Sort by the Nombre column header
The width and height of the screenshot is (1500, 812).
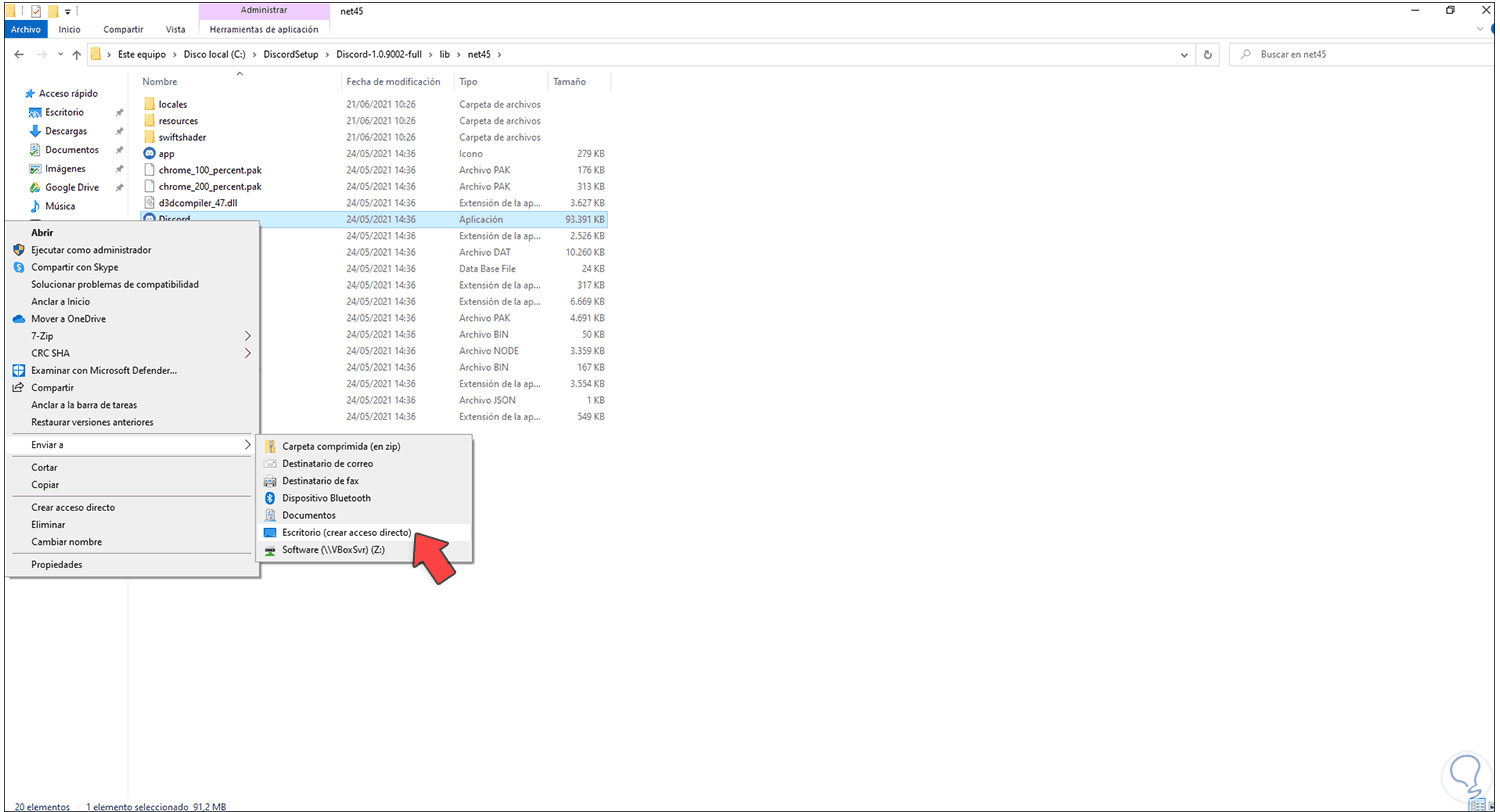[x=160, y=82]
